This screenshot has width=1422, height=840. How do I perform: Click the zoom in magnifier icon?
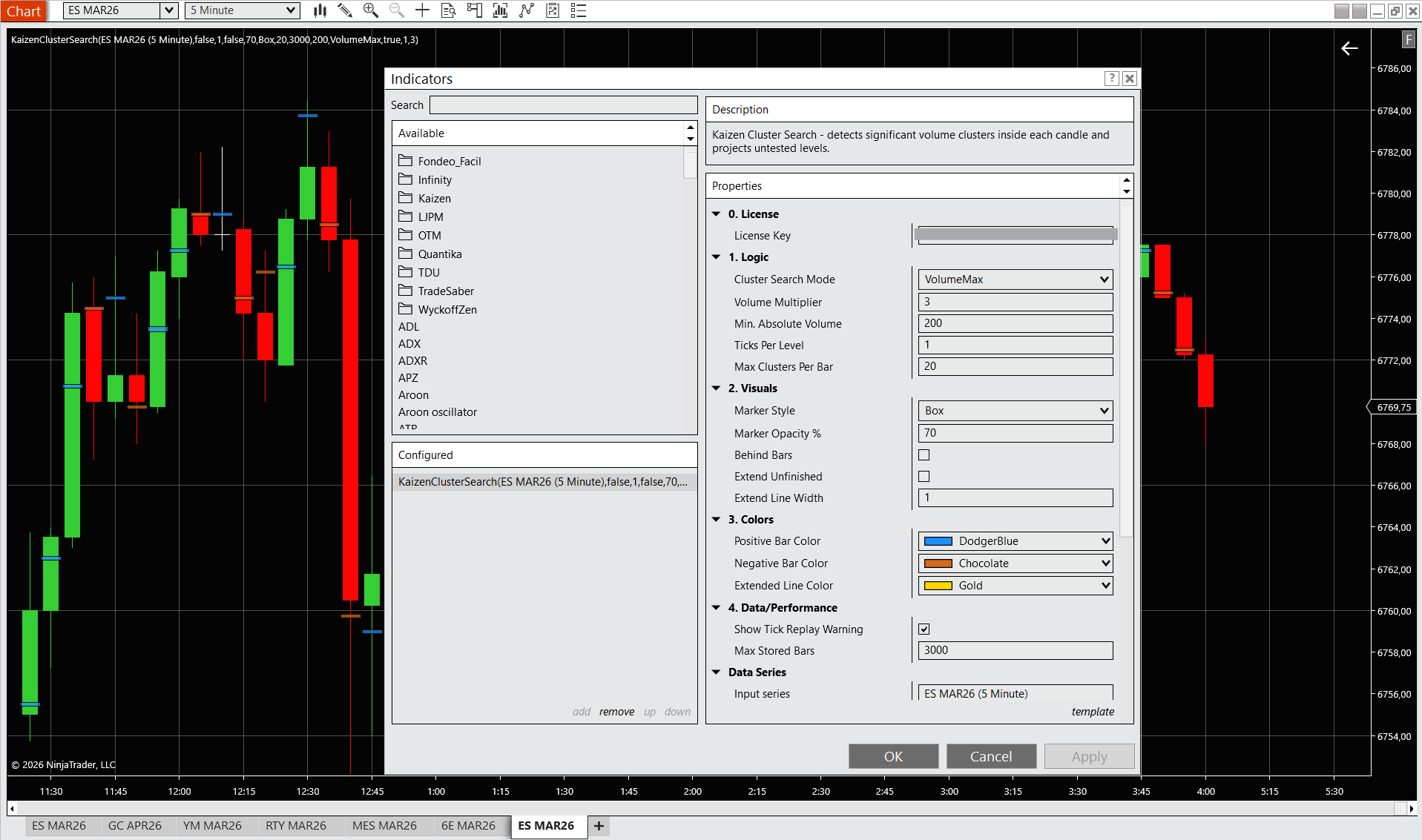tap(370, 10)
